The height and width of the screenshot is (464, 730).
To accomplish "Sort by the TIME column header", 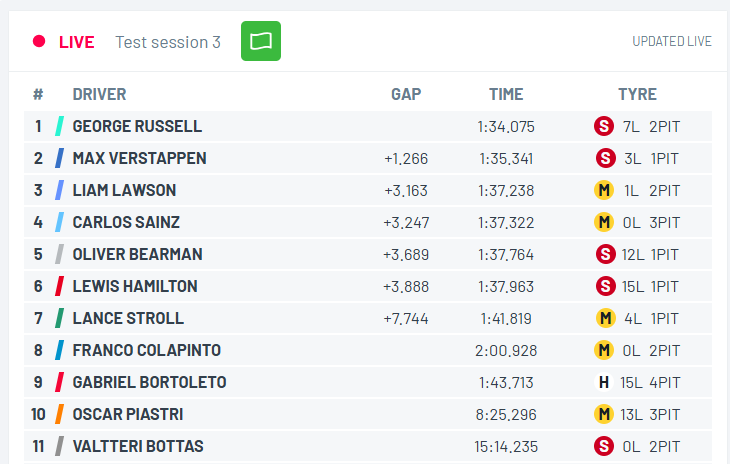I will tap(506, 94).
